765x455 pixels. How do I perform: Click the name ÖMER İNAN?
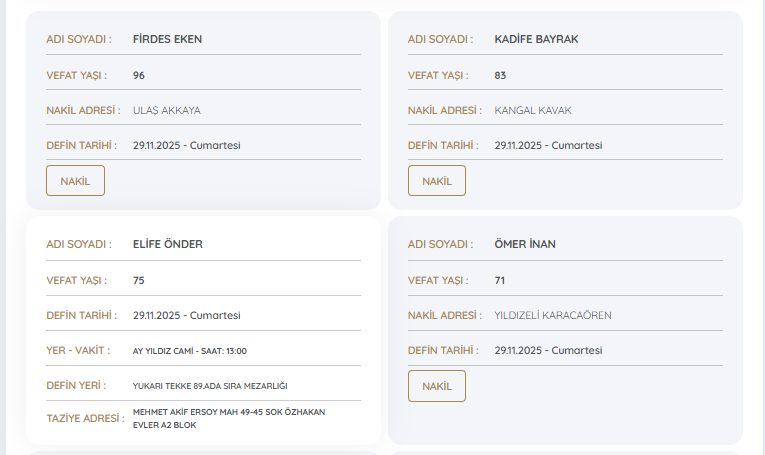(525, 244)
